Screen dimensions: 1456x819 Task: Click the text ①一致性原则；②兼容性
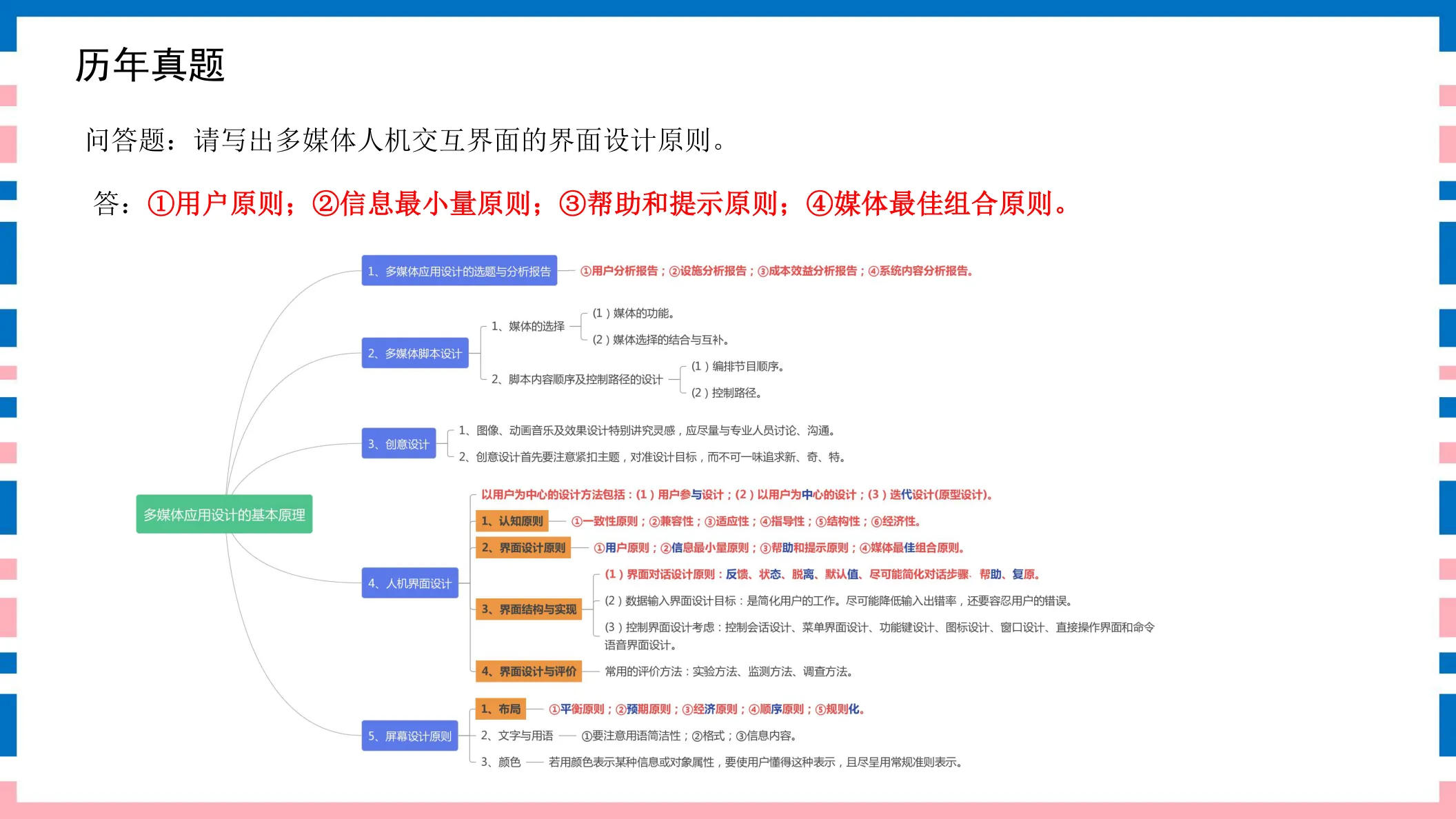(746, 521)
